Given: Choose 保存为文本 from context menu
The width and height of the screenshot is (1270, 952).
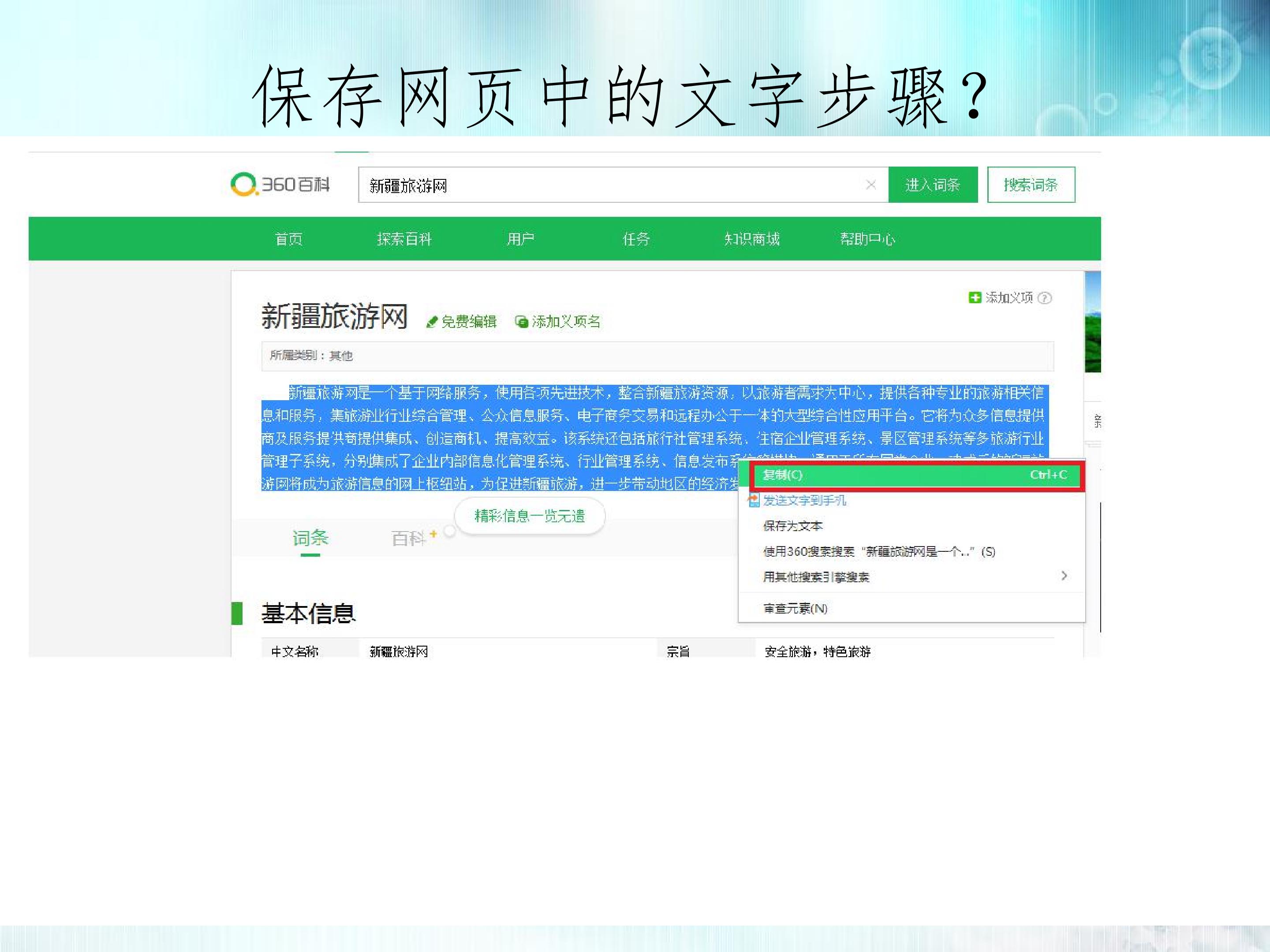Looking at the screenshot, I should [792, 526].
